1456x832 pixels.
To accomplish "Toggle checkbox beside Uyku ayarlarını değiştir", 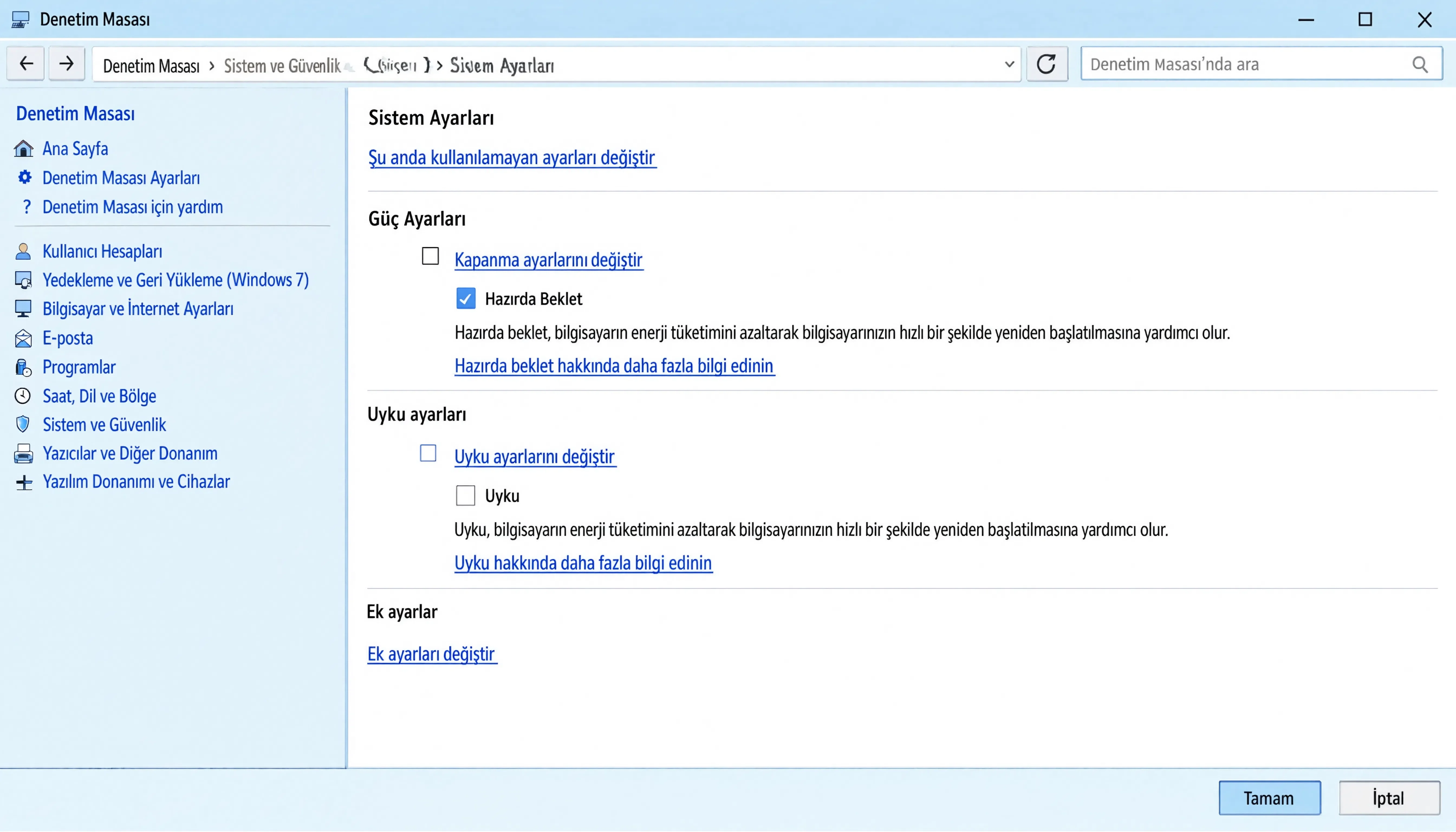I will [428, 453].
